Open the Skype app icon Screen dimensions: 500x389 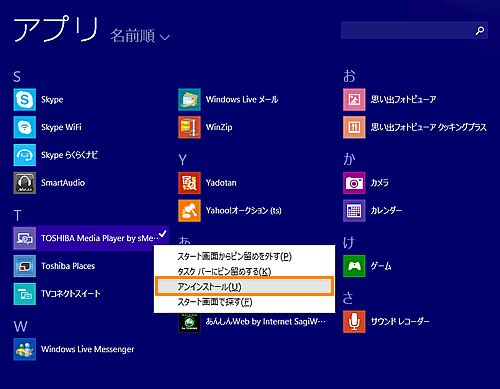coord(25,99)
